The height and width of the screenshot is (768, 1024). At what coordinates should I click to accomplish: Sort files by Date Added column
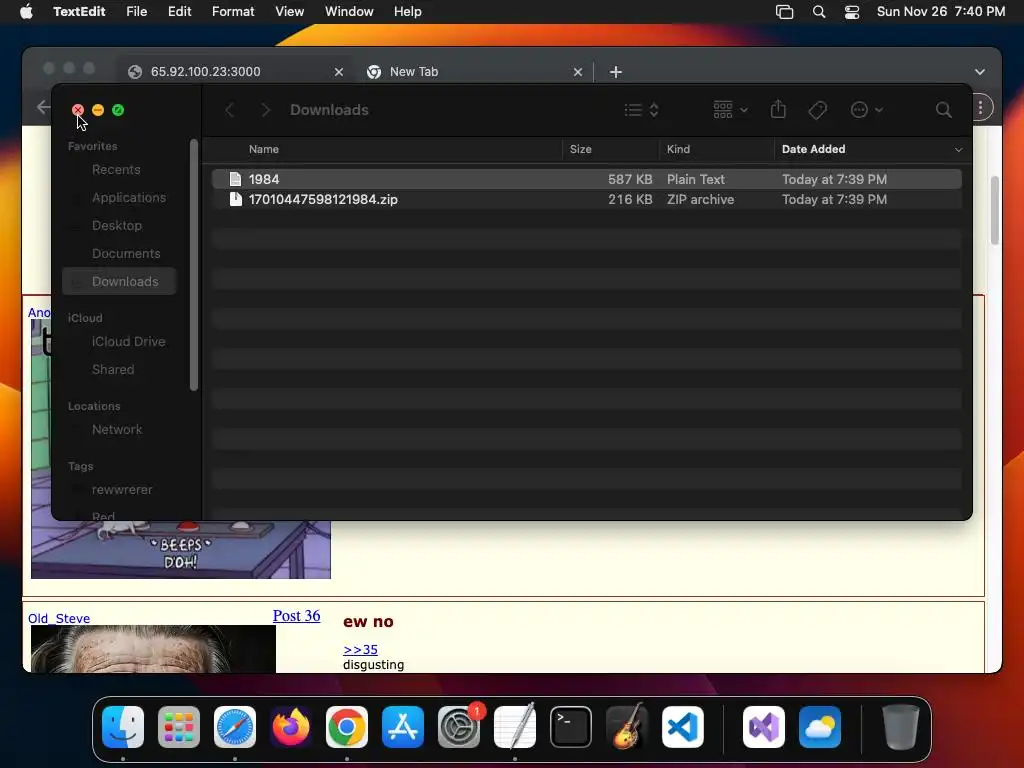pyautogui.click(x=813, y=149)
